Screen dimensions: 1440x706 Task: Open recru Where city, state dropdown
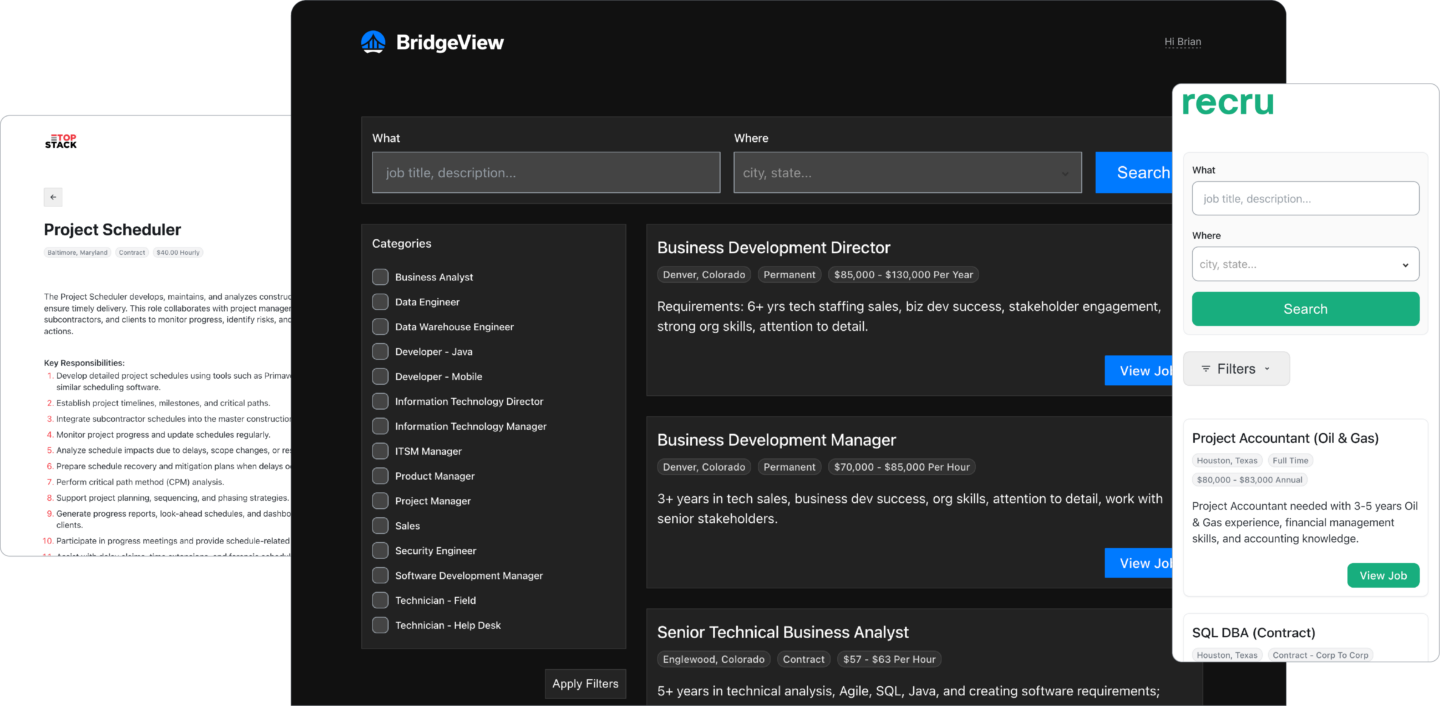1305,264
